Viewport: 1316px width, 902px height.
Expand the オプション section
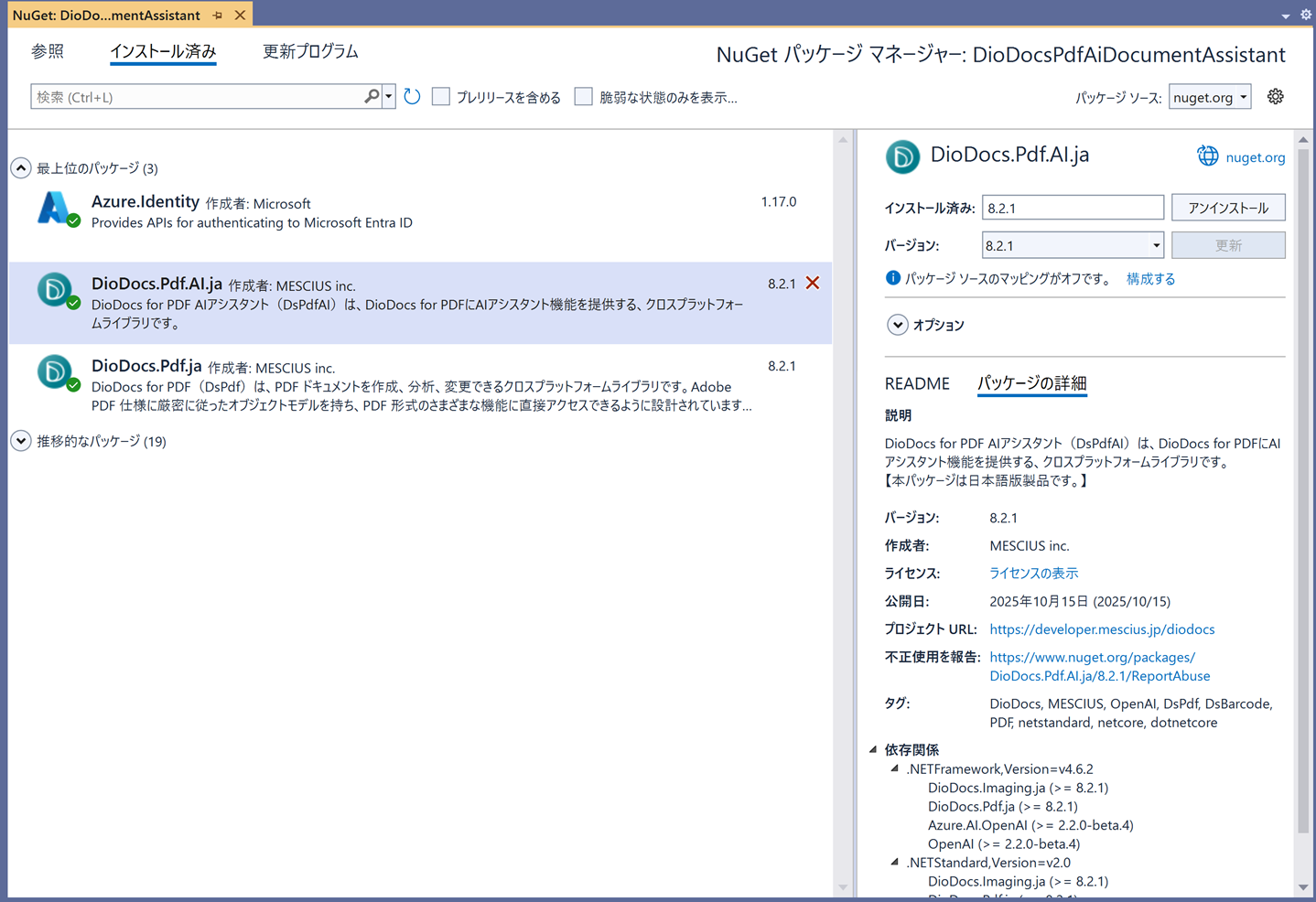tap(897, 325)
